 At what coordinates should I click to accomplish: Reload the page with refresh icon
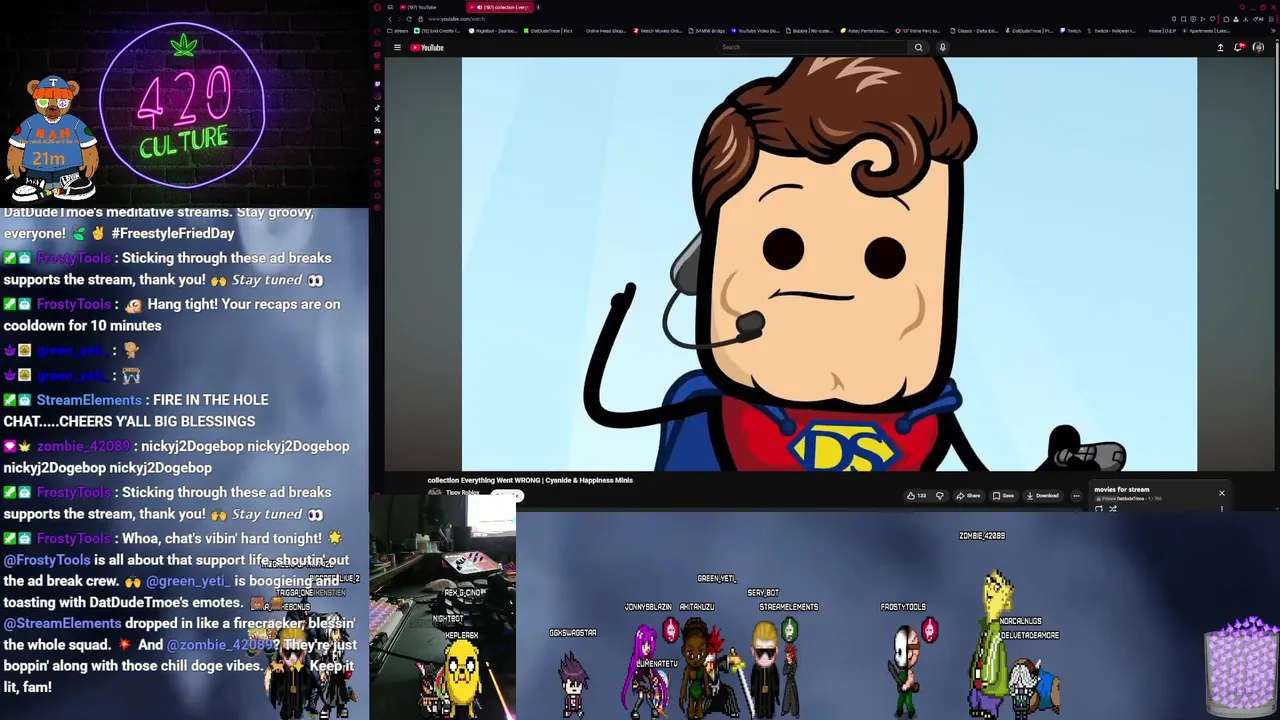(x=408, y=19)
